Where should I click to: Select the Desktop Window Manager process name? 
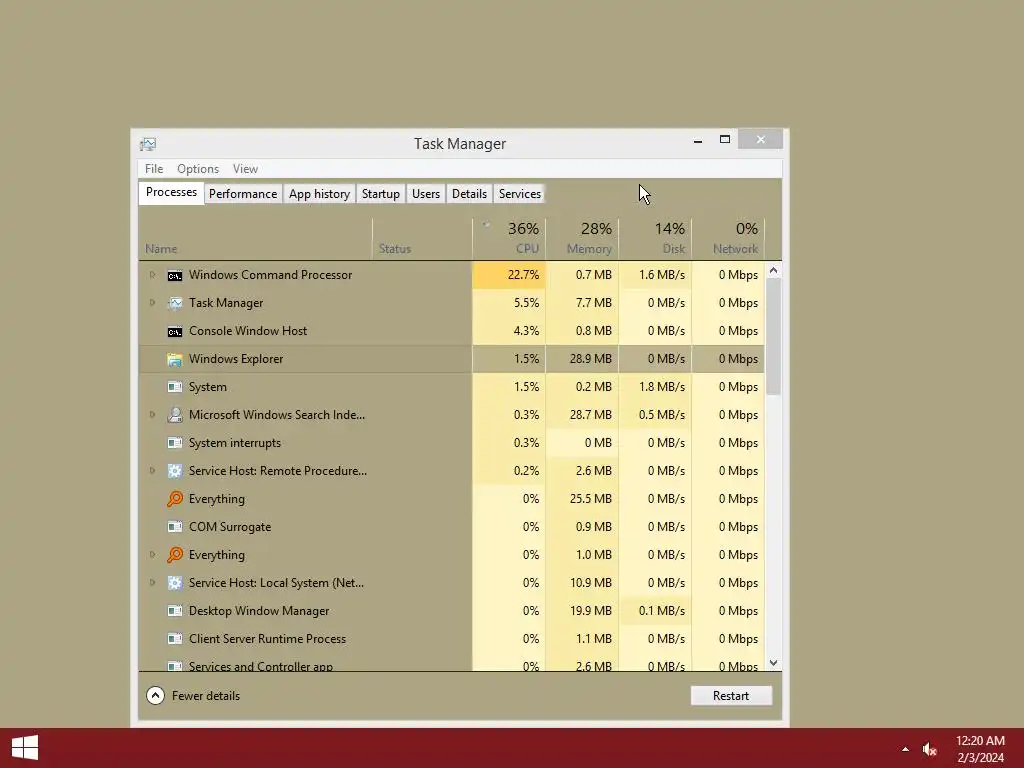click(x=259, y=611)
